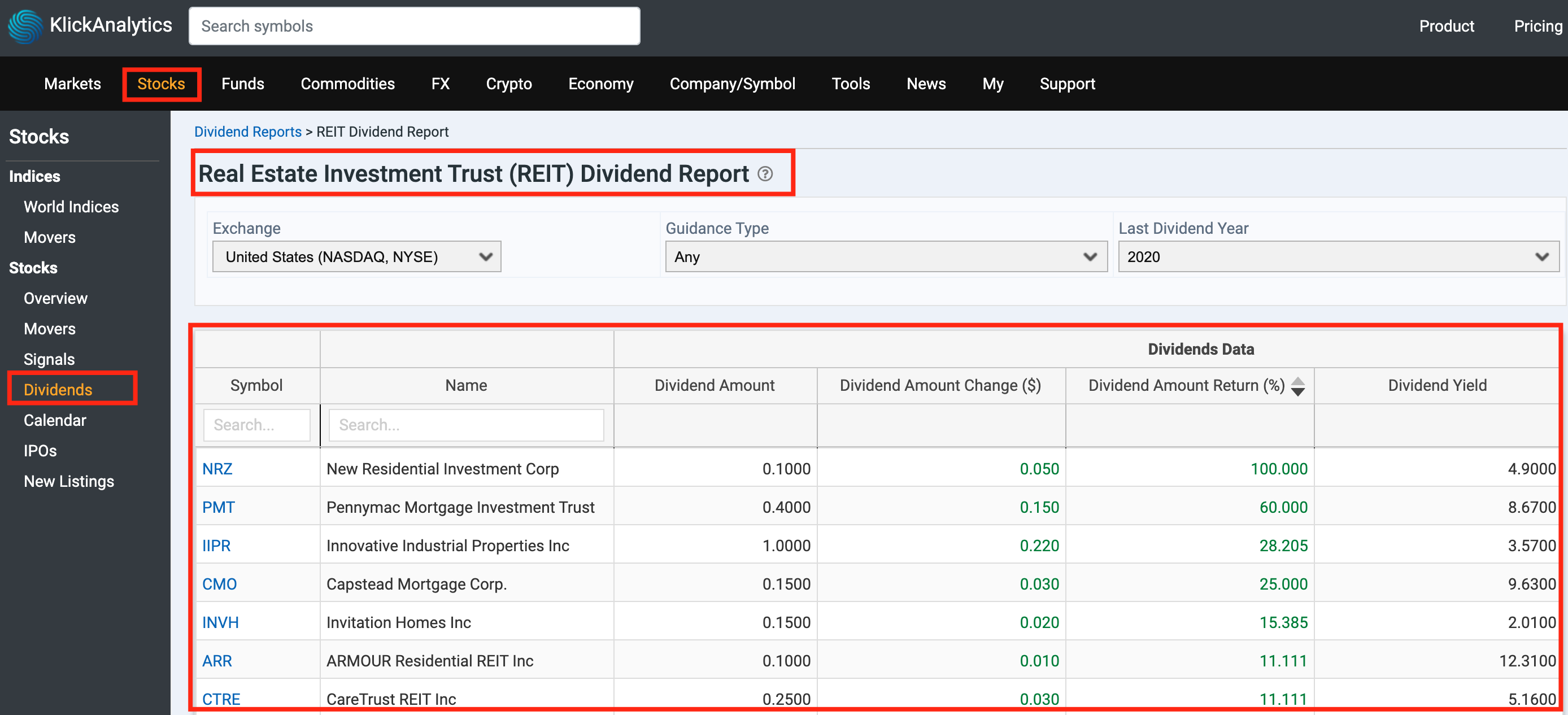Click the Name column search box
This screenshot has width=1568, height=715.
point(466,425)
